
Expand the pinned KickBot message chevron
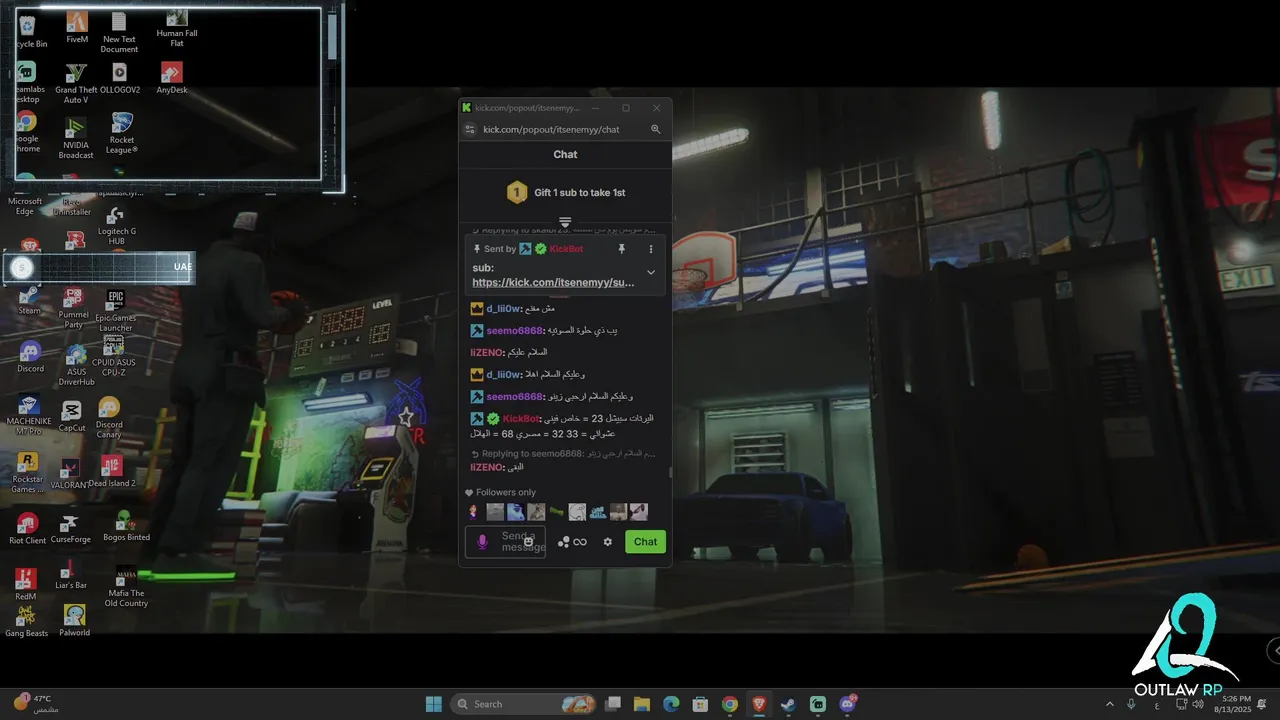coord(651,272)
